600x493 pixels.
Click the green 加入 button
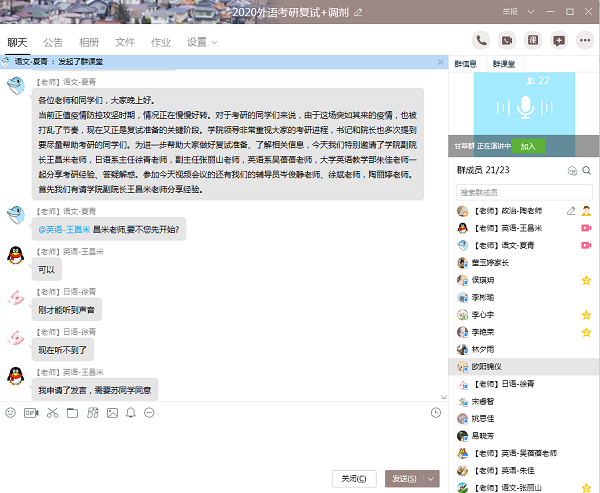[528, 145]
